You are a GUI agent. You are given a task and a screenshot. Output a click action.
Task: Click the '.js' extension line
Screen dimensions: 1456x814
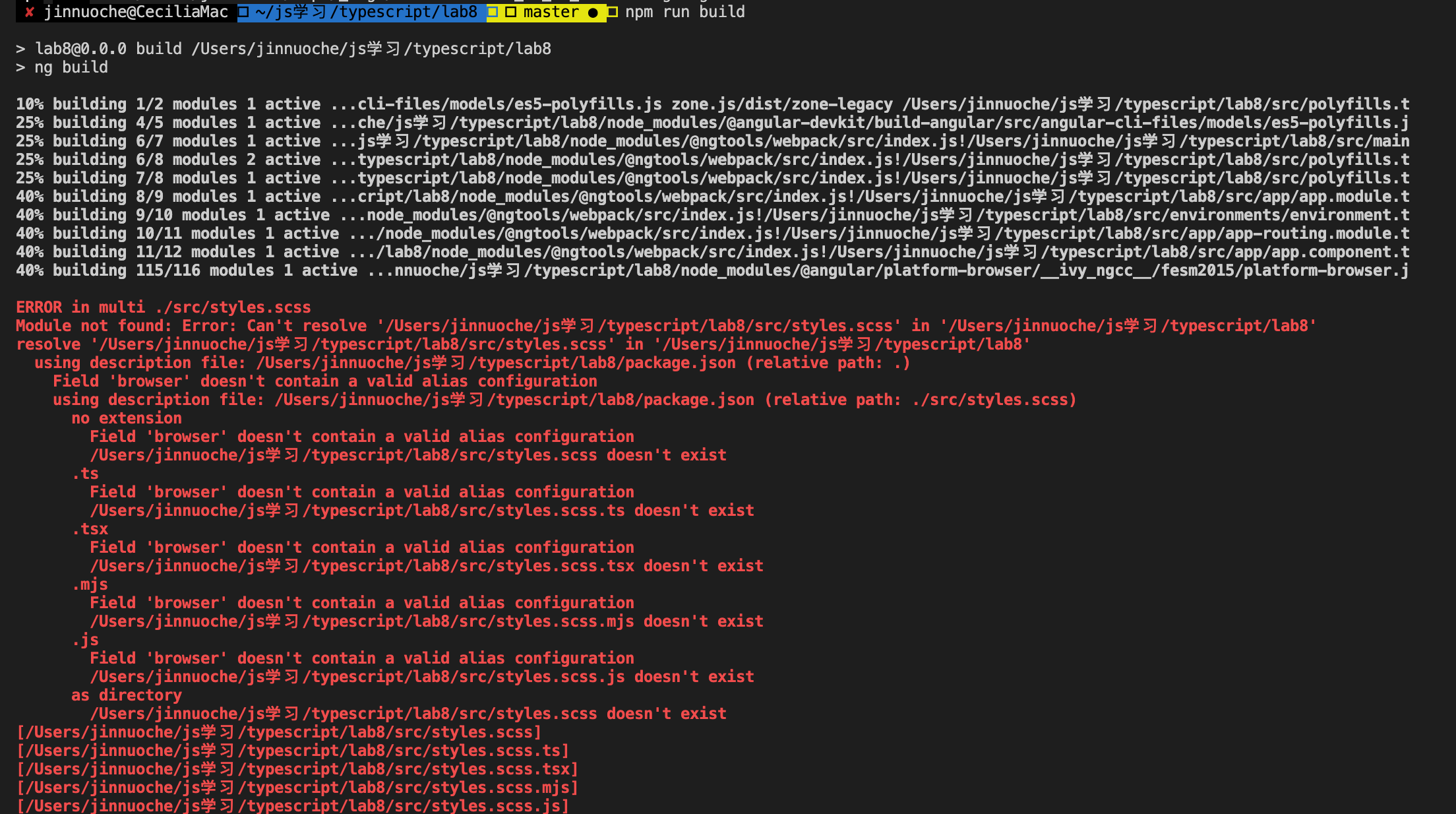pyautogui.click(x=85, y=640)
